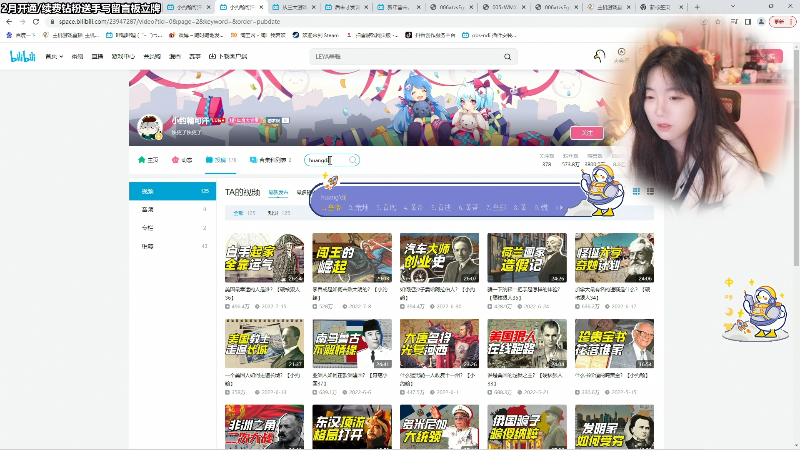The image size is (800, 450).
Task: Sort videos by 最新发布
Action: tap(278, 192)
